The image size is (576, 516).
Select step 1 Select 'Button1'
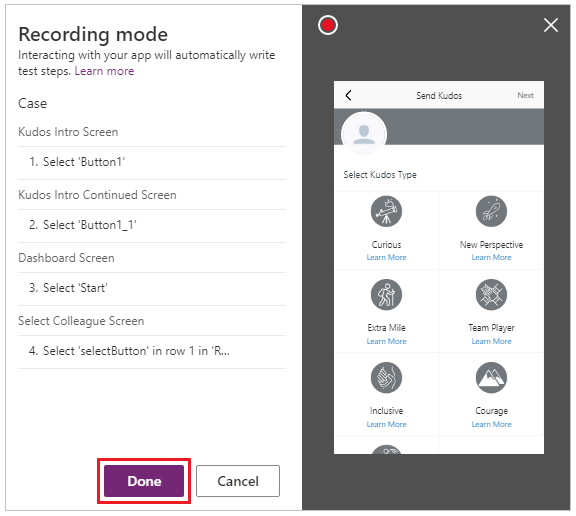click(x=152, y=162)
